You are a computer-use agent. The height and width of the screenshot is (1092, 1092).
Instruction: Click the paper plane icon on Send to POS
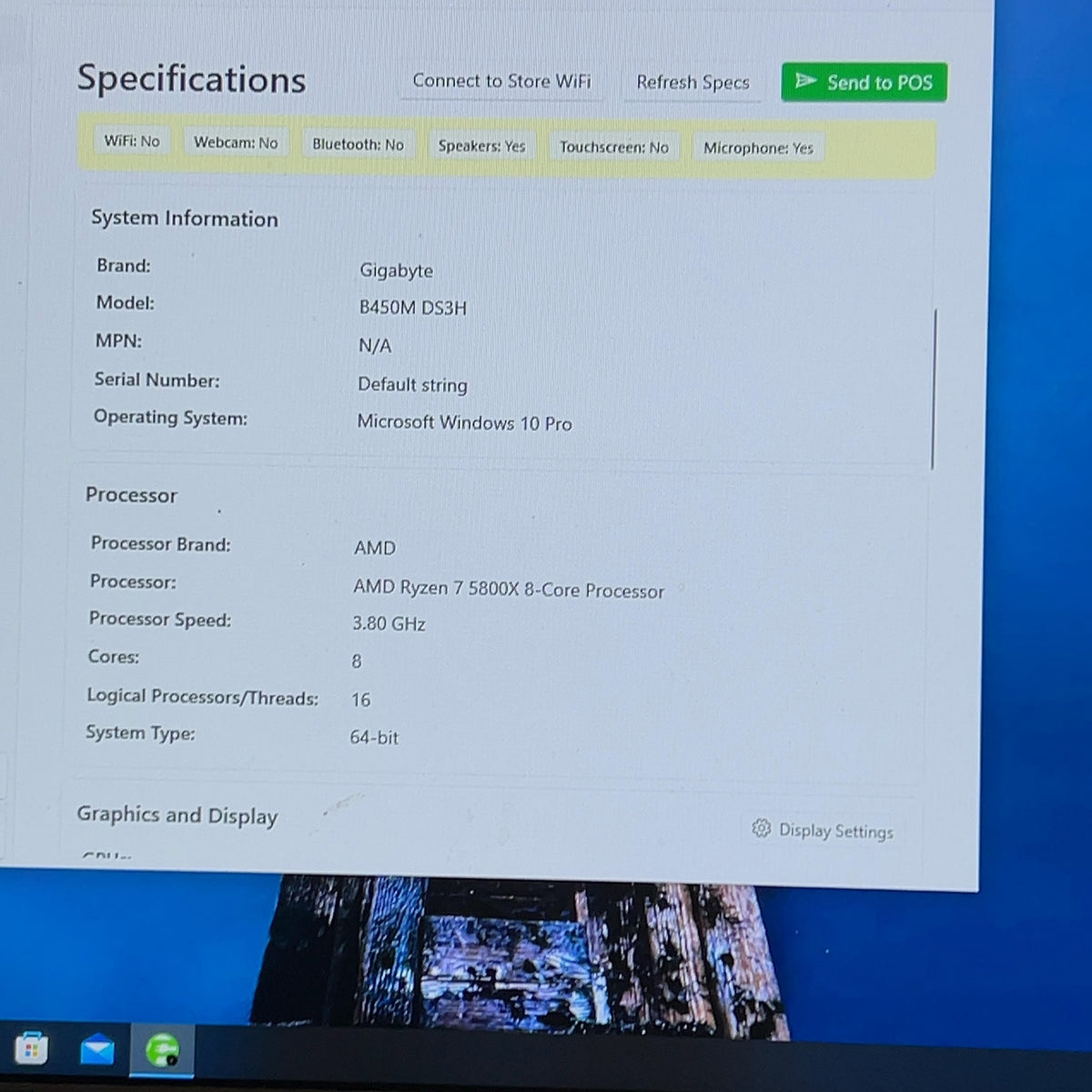(x=805, y=81)
